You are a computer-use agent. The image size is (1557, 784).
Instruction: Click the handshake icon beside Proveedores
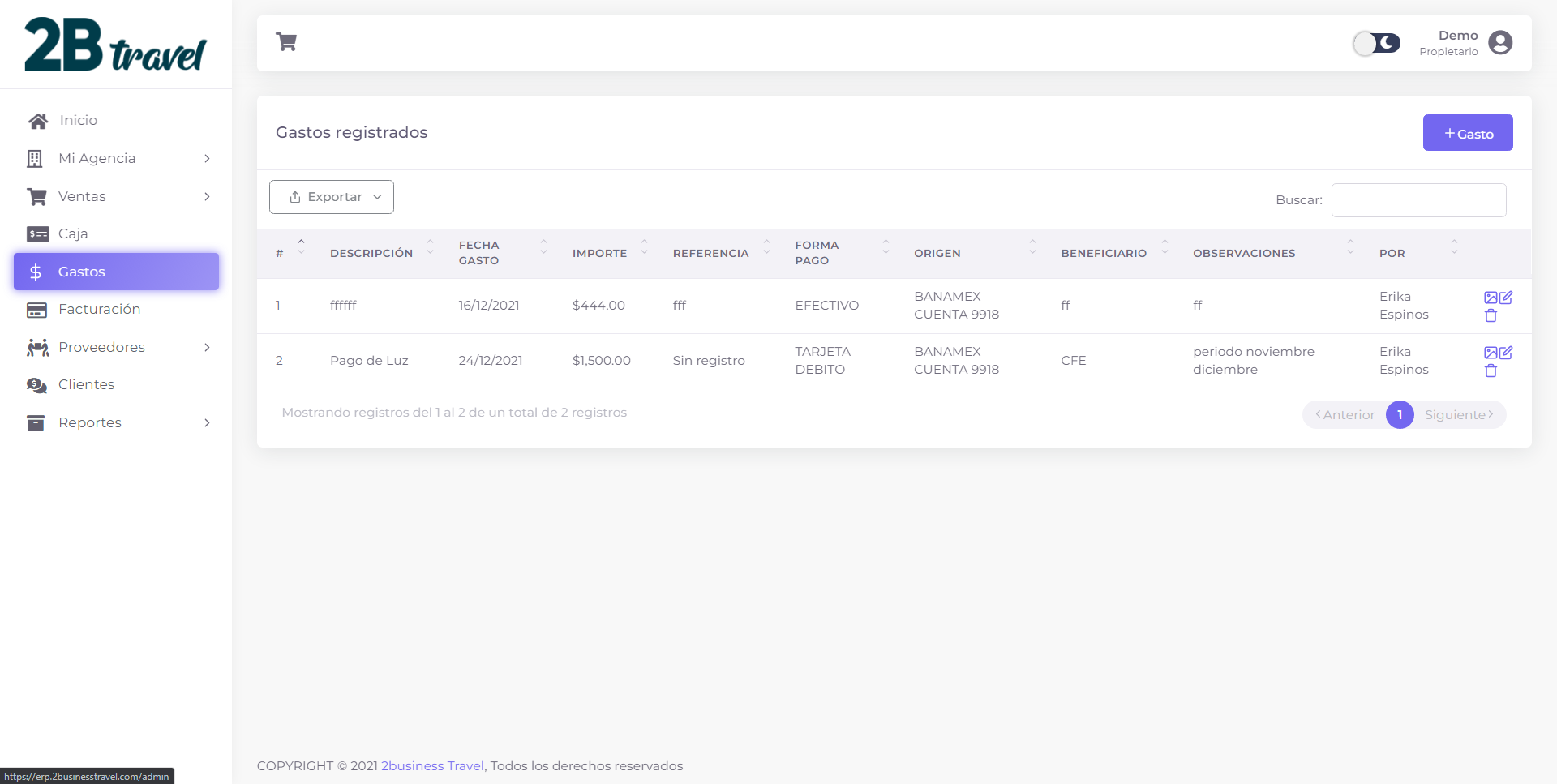point(37,347)
